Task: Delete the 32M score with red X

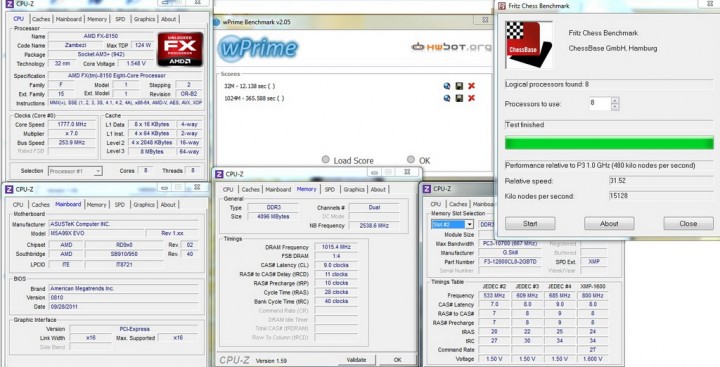Action: tap(471, 86)
